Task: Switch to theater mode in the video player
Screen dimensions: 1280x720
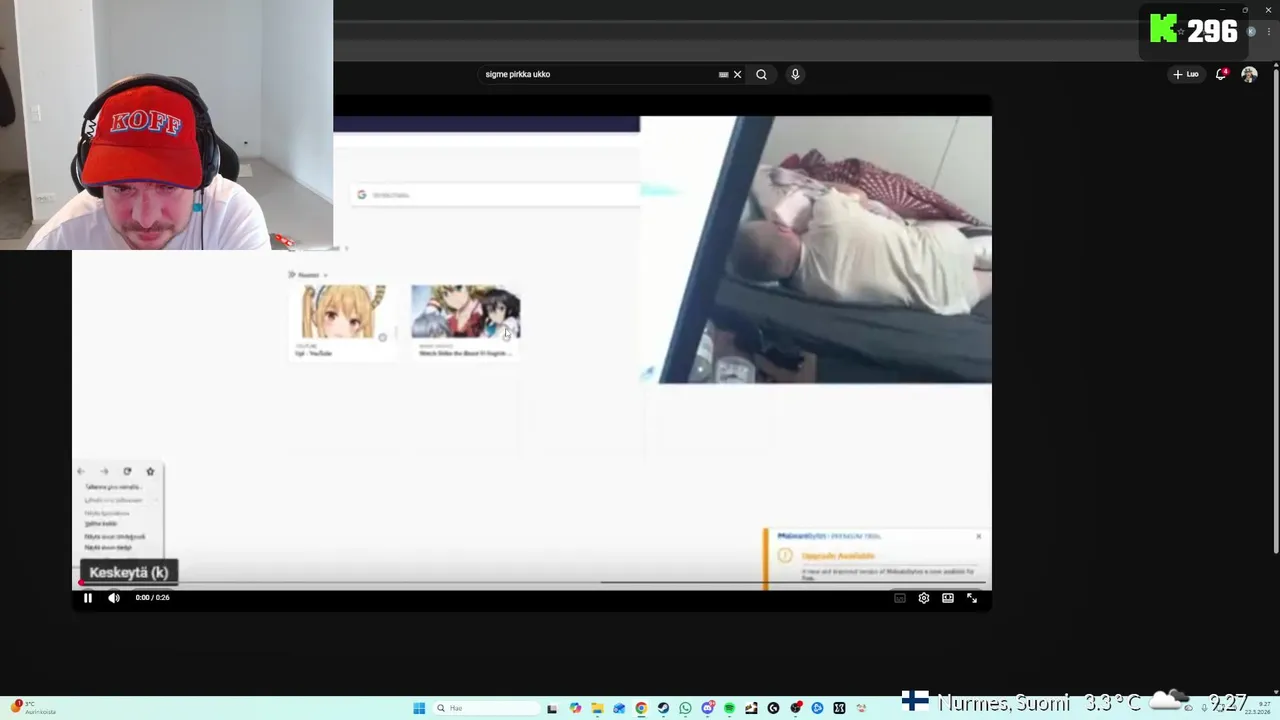Action: pyautogui.click(x=948, y=598)
